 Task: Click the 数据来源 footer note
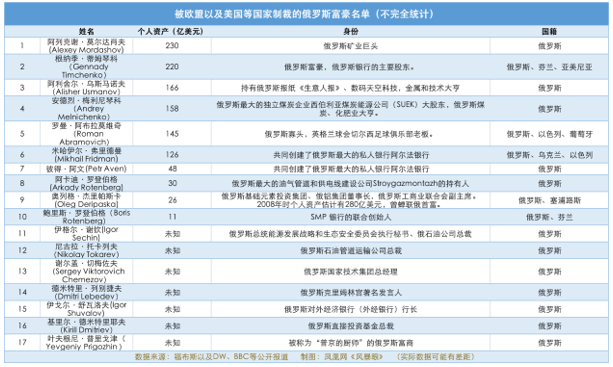(x=212, y=357)
